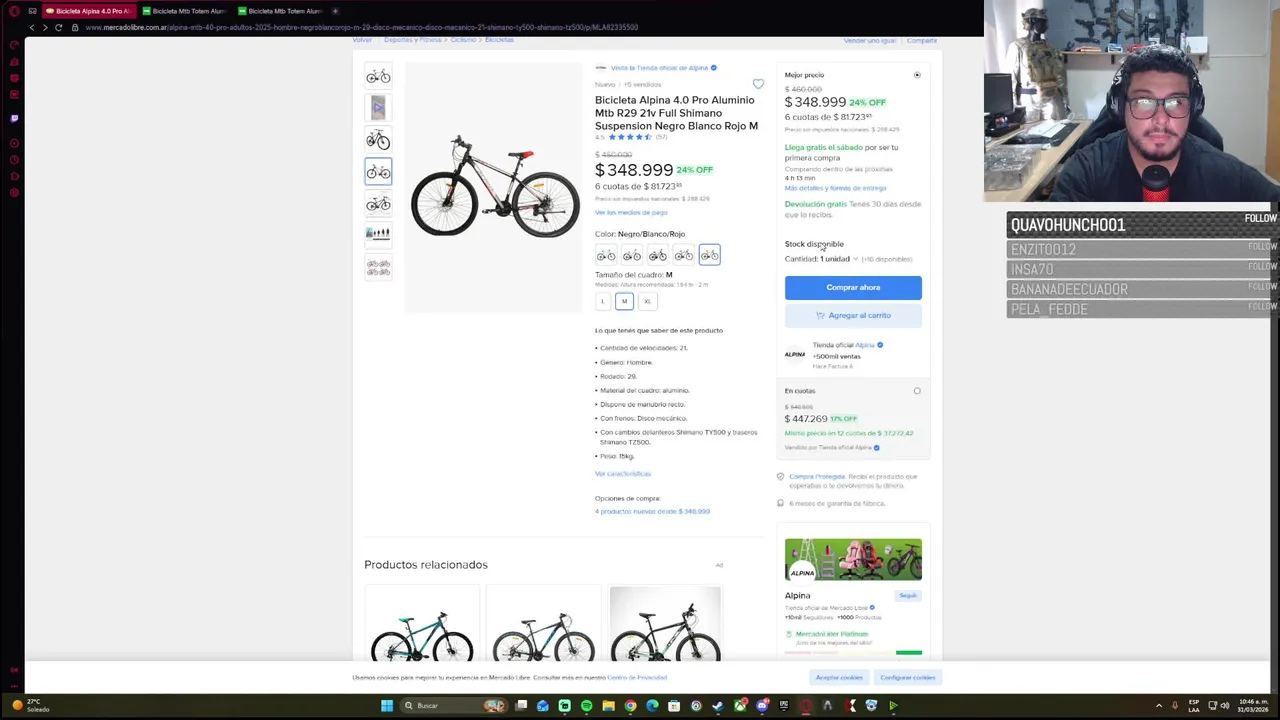Open Epic Games launcher from the taskbar

point(784,706)
